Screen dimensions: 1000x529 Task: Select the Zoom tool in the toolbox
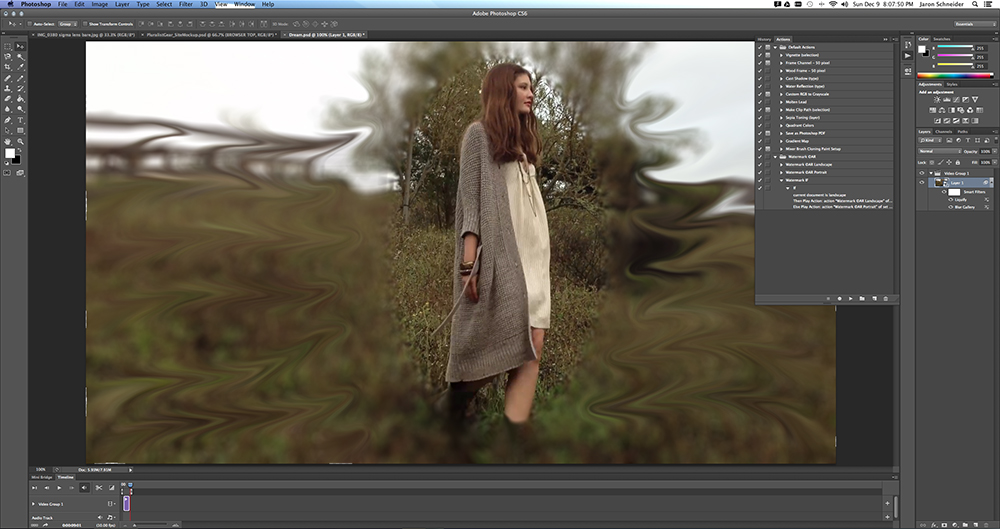(x=20, y=141)
